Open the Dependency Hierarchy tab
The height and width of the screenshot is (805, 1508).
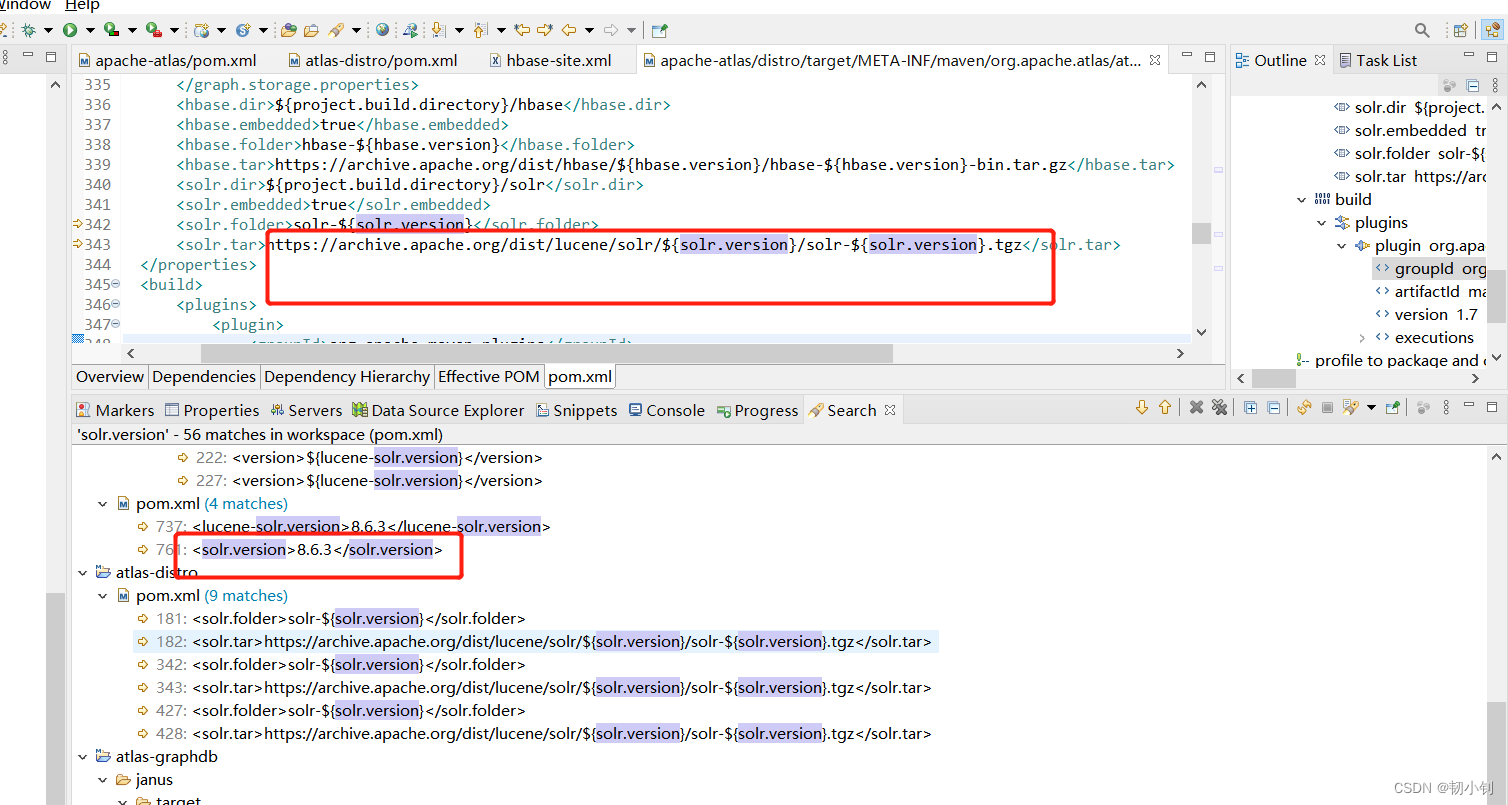pos(346,377)
